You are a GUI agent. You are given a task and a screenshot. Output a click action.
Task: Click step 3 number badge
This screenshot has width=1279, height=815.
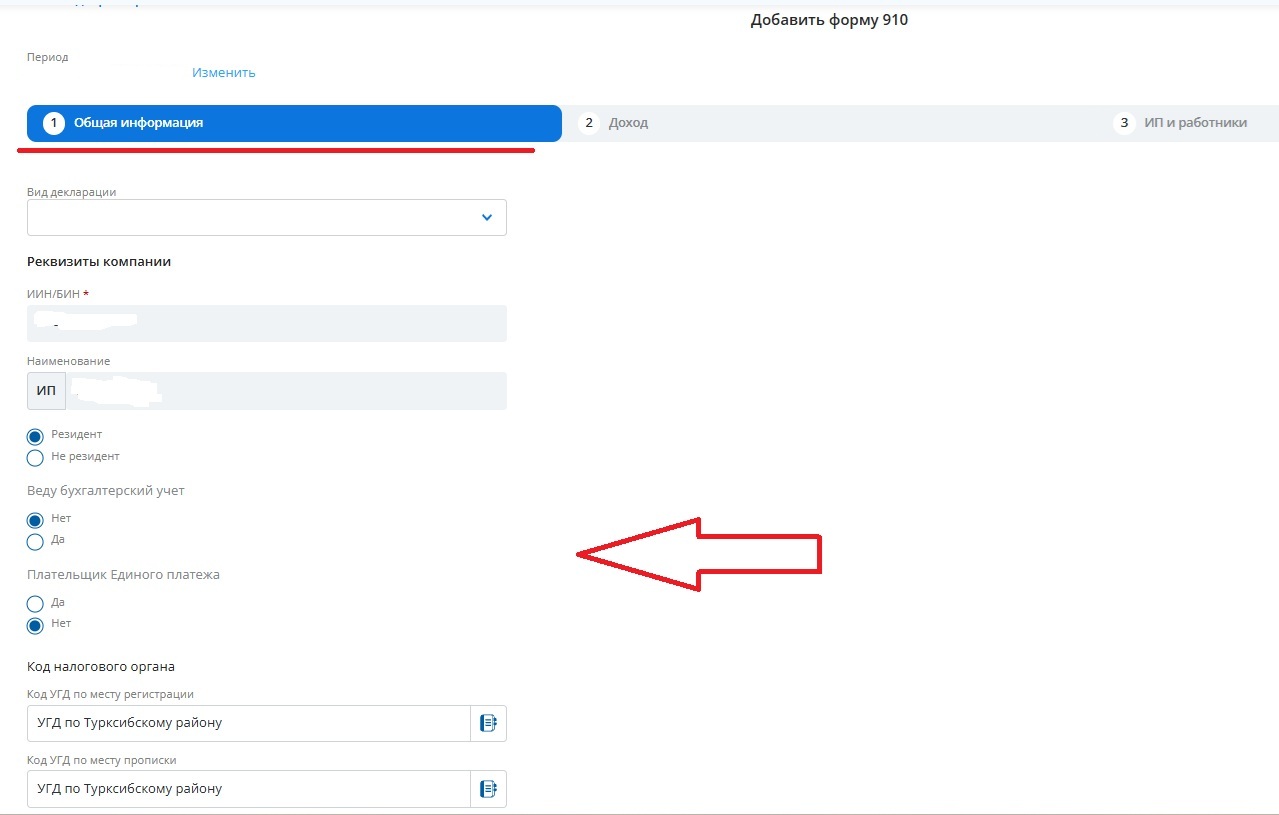[1124, 123]
